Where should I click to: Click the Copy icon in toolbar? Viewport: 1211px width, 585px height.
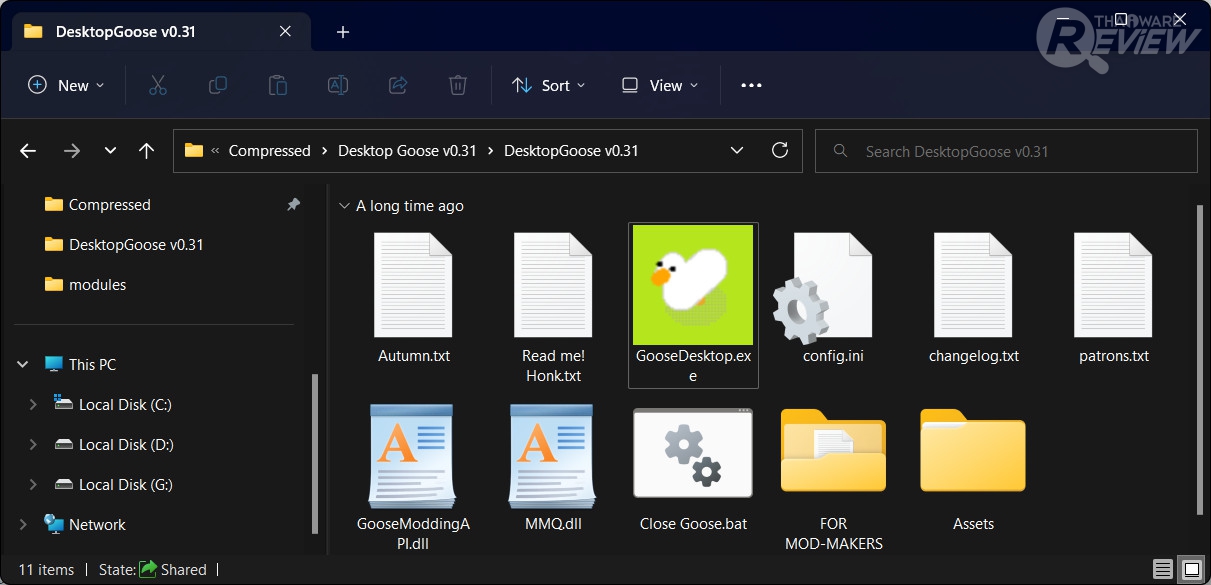coord(217,86)
